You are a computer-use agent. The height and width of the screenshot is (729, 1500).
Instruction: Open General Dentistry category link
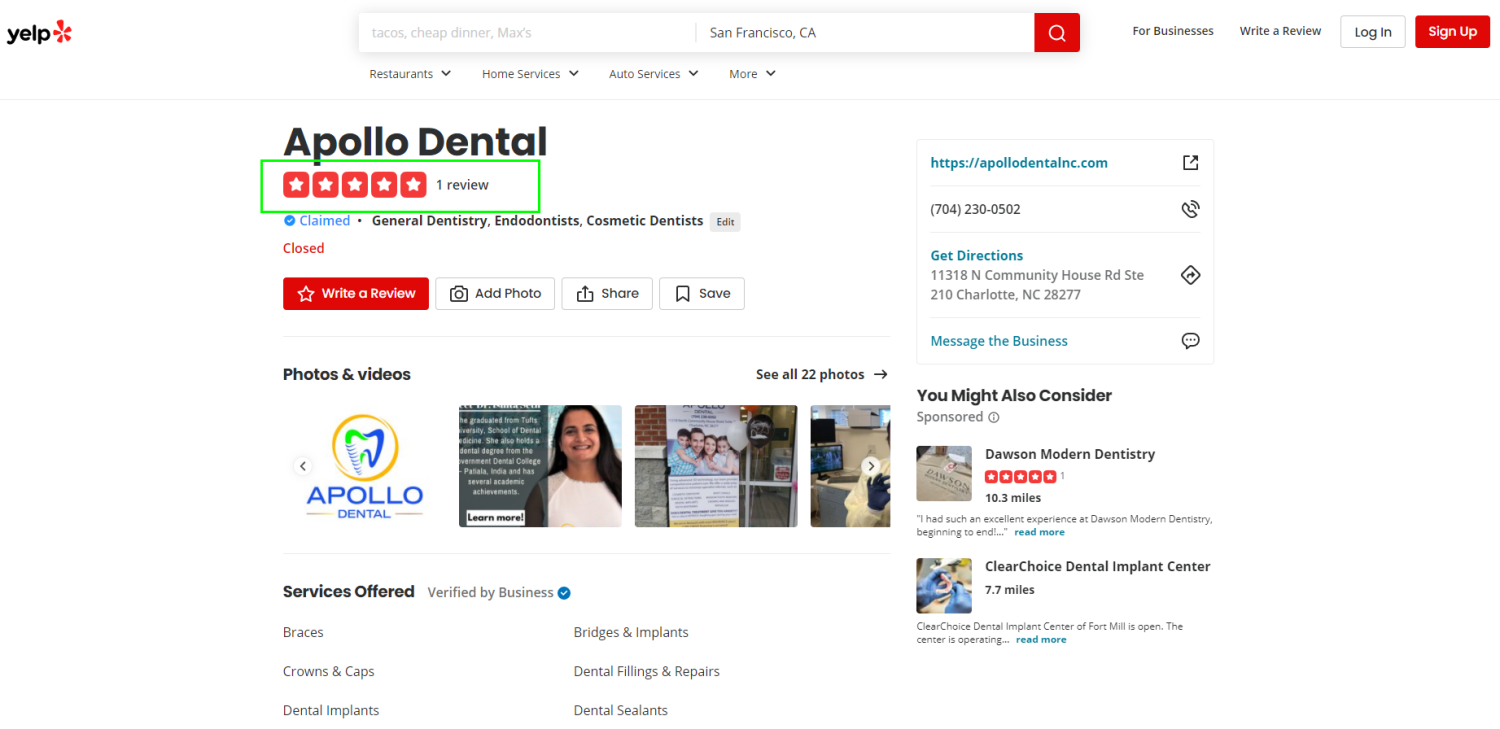[x=429, y=221]
